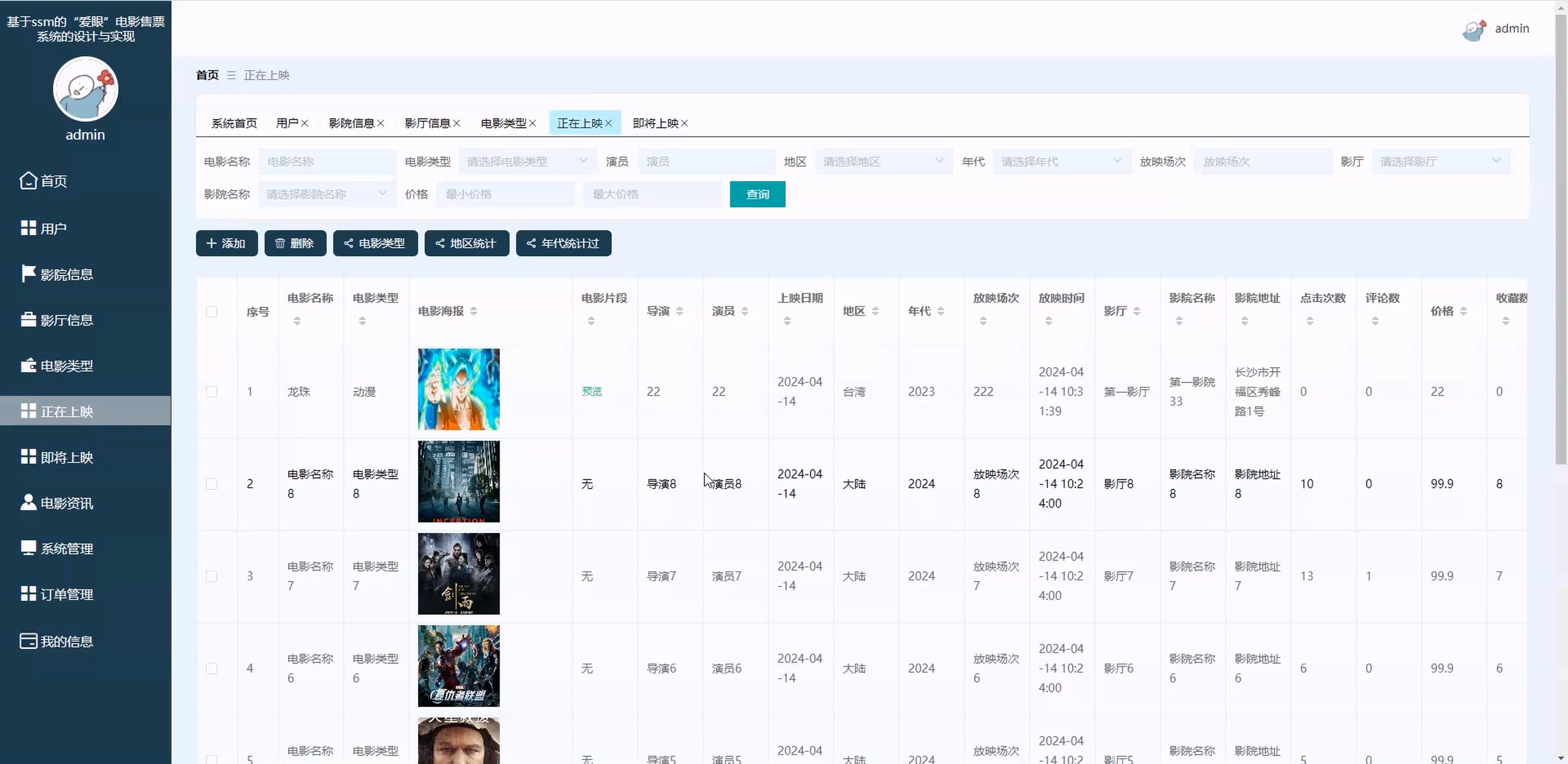
Task: Check the row for 电影名称8
Action: (211, 484)
